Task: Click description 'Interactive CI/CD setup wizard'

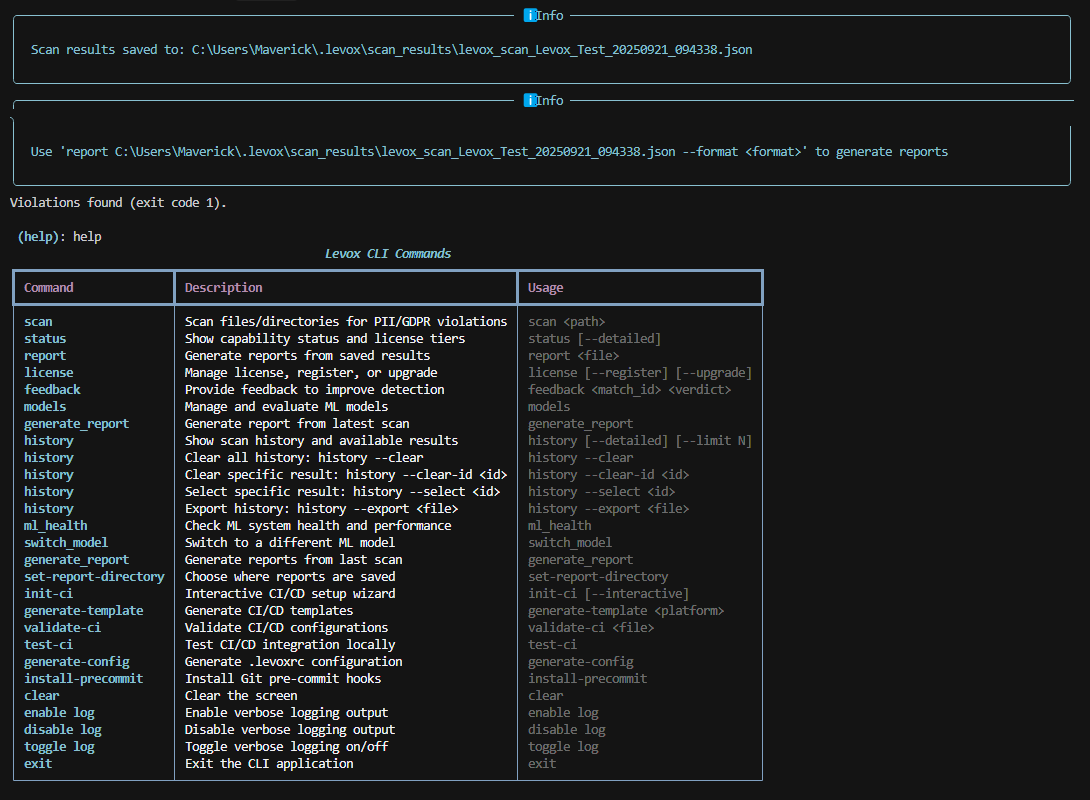Action: (290, 594)
